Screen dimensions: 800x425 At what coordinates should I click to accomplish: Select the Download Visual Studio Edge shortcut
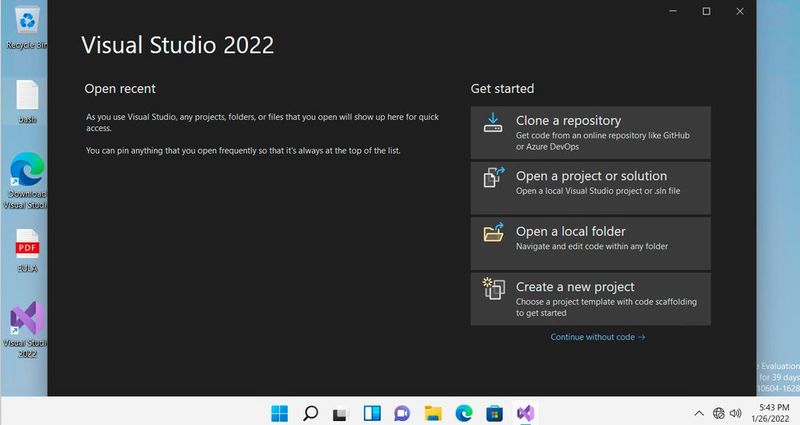pyautogui.click(x=27, y=180)
